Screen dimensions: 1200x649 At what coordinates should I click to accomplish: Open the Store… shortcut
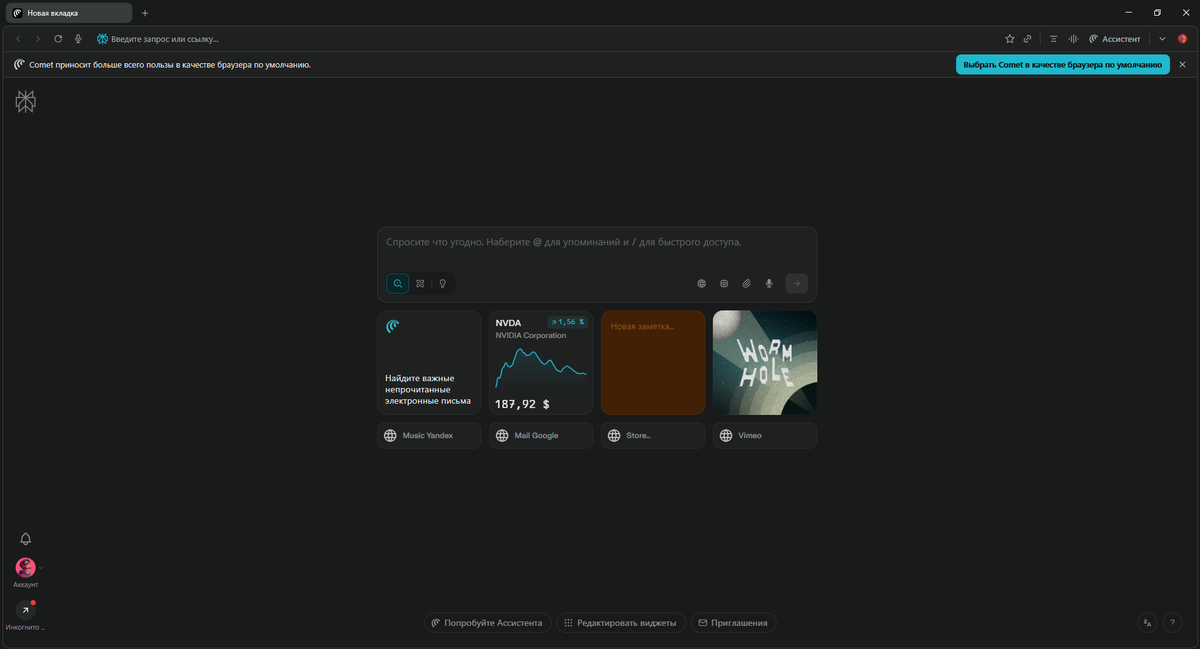pyautogui.click(x=653, y=436)
